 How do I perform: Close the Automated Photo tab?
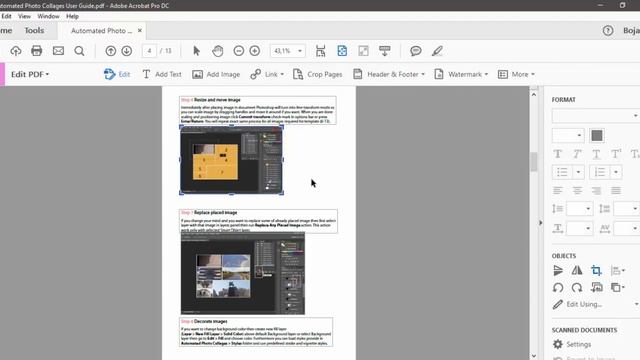[140, 31]
